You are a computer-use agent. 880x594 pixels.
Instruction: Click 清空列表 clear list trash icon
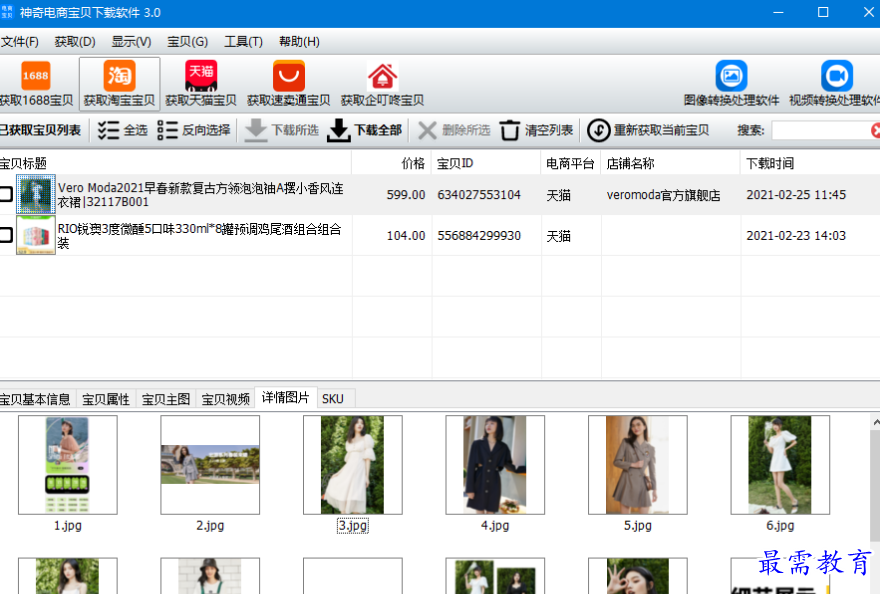pos(510,130)
